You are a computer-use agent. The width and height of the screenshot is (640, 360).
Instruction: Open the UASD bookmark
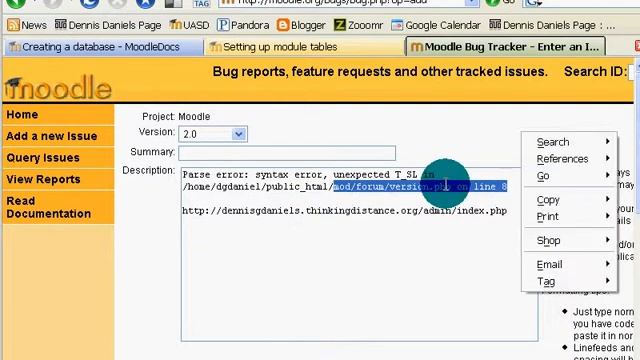coord(189,25)
